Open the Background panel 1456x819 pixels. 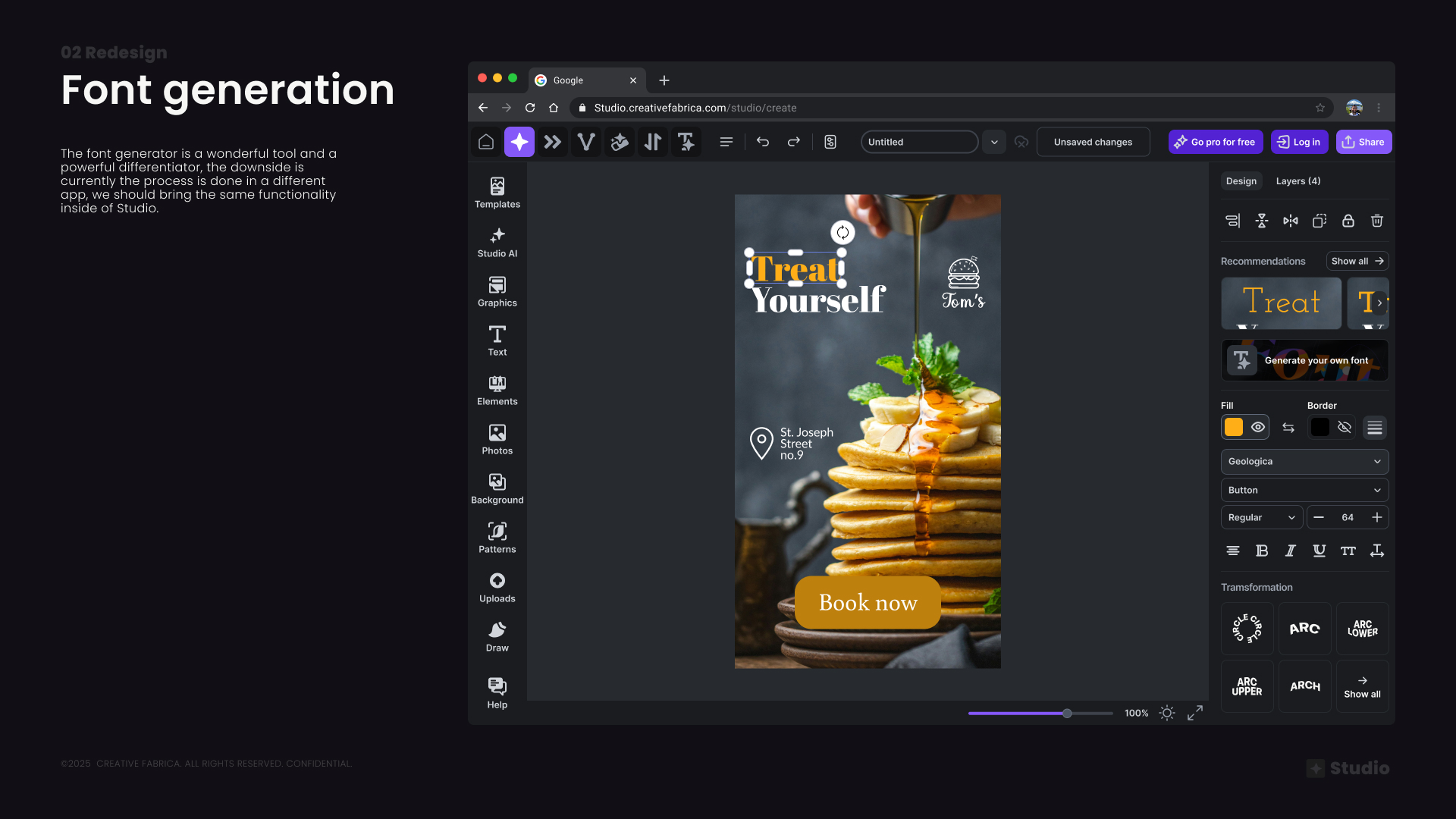pyautogui.click(x=497, y=488)
